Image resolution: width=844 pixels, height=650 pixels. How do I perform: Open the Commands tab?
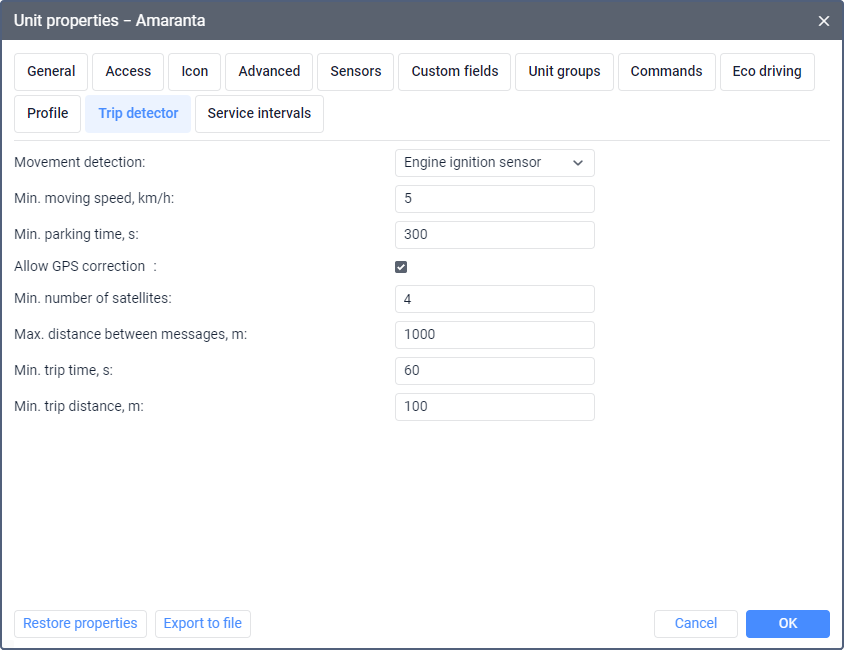pyautogui.click(x=666, y=72)
